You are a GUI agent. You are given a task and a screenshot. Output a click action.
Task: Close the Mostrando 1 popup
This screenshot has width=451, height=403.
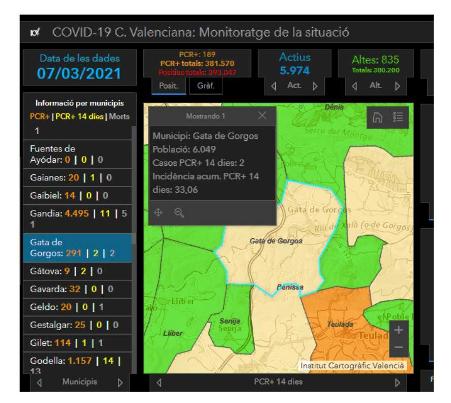262,116
